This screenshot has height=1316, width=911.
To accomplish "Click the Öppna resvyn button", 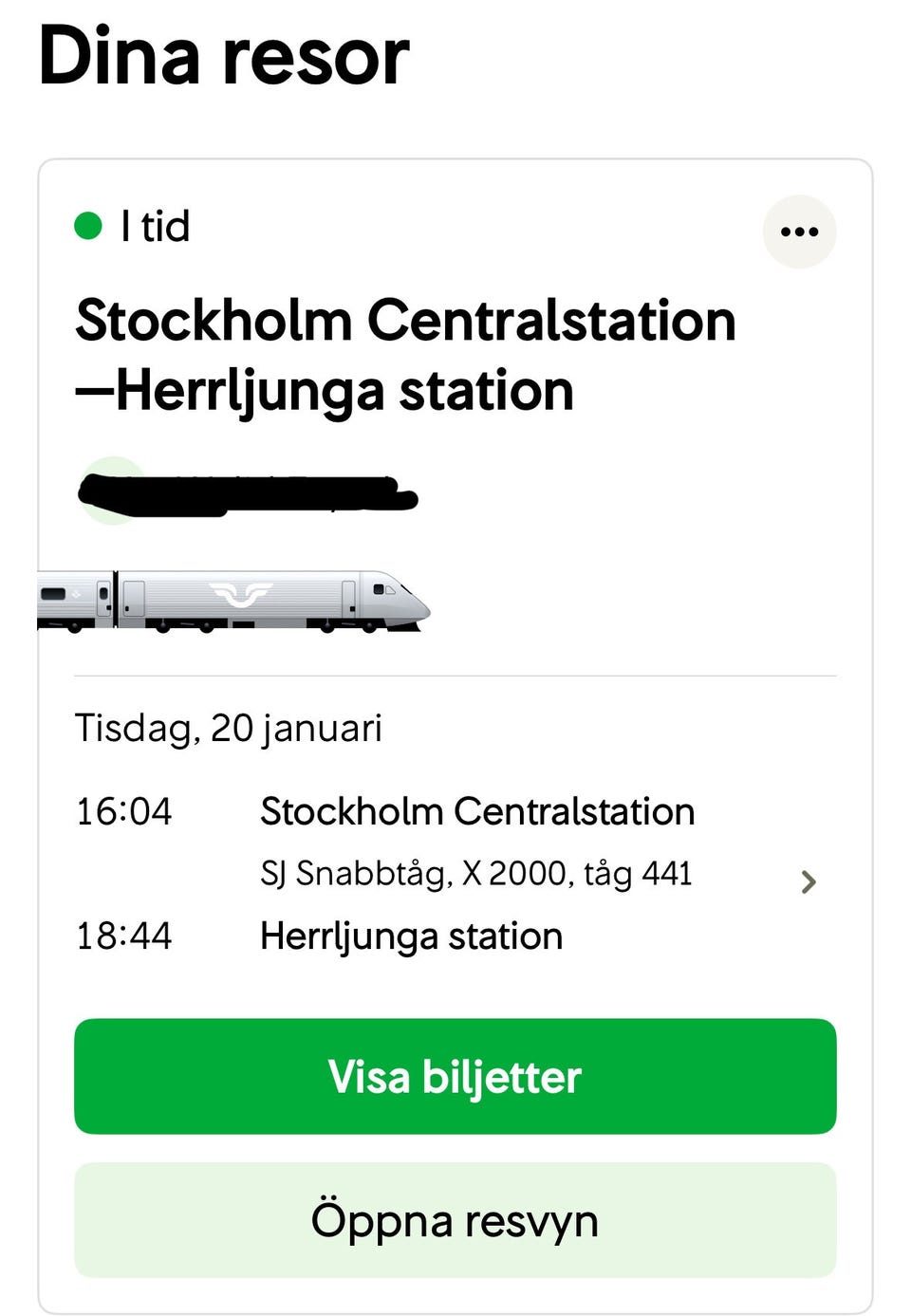I will tap(455, 1220).
